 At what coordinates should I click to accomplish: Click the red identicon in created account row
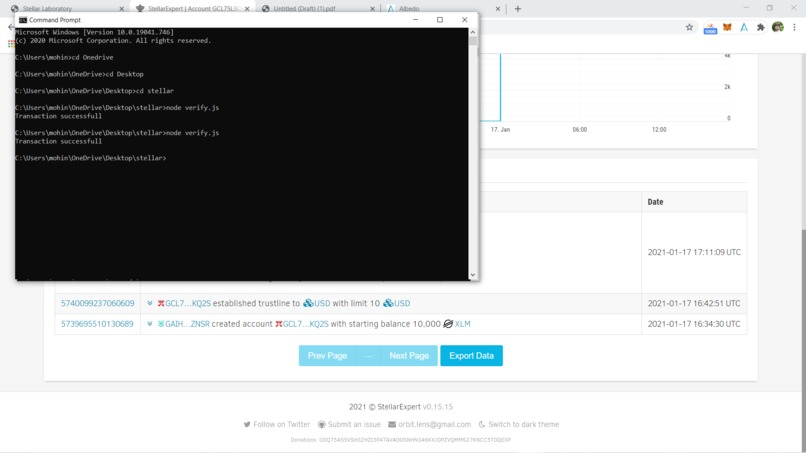[279, 324]
